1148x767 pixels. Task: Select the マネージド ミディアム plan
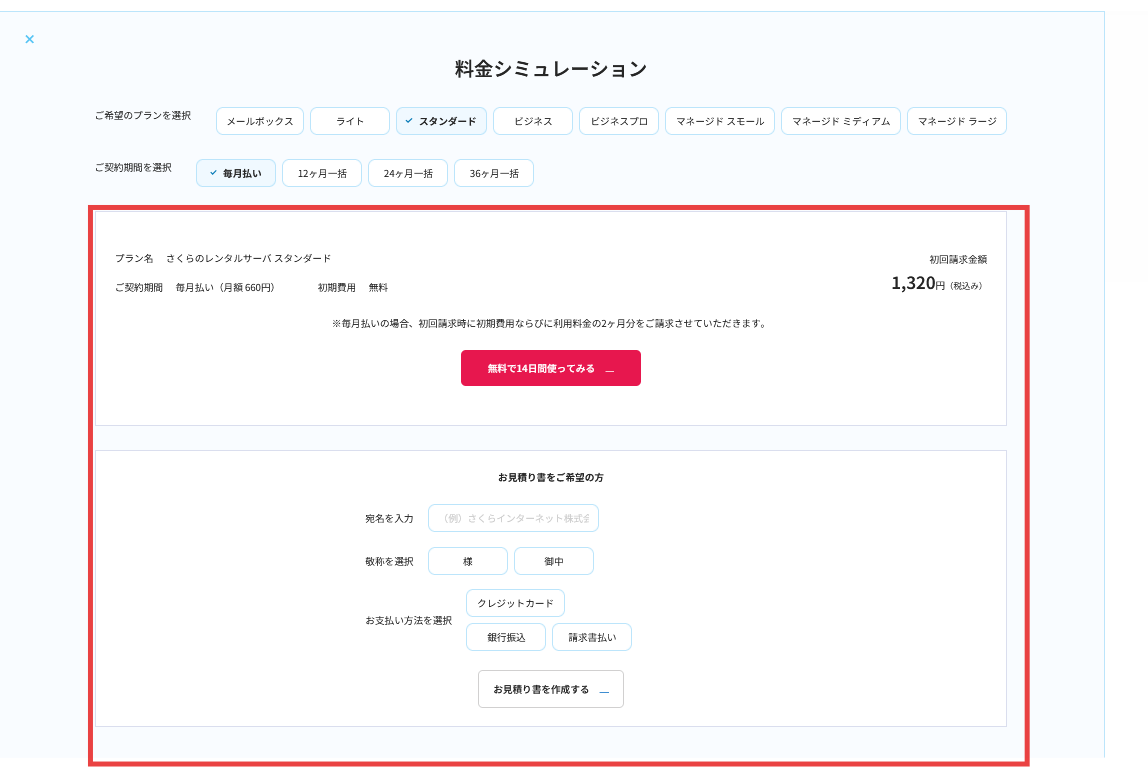pyautogui.click(x=840, y=120)
